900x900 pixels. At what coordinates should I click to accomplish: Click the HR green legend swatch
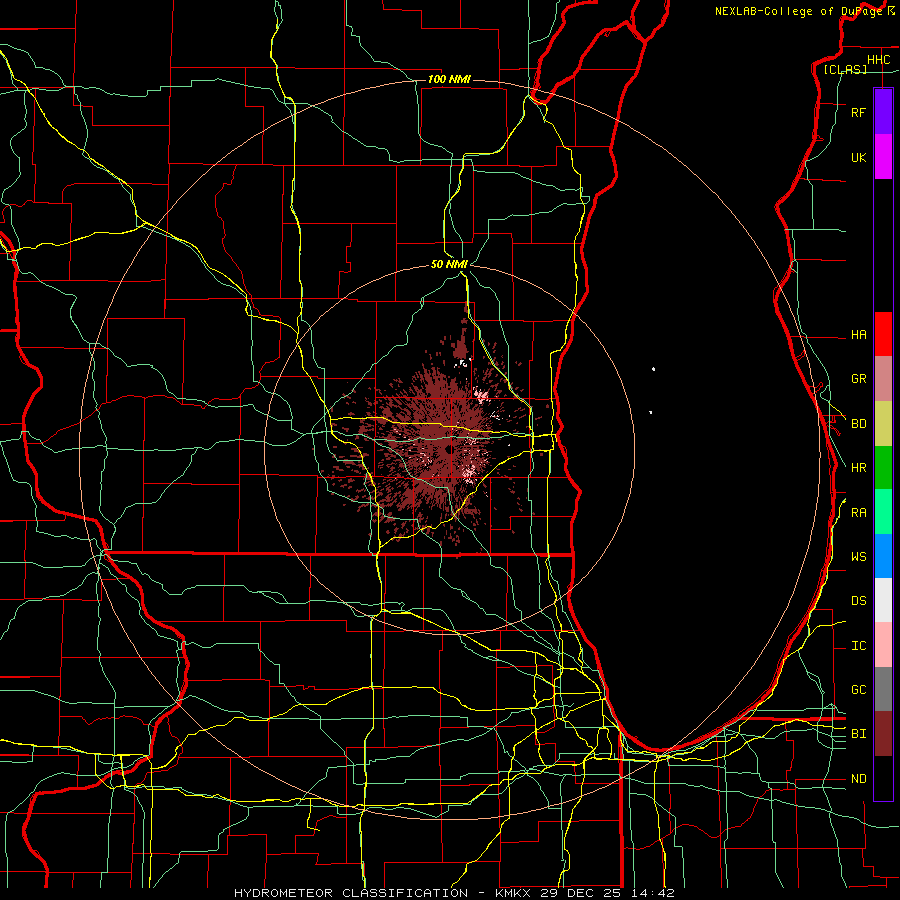tap(883, 468)
